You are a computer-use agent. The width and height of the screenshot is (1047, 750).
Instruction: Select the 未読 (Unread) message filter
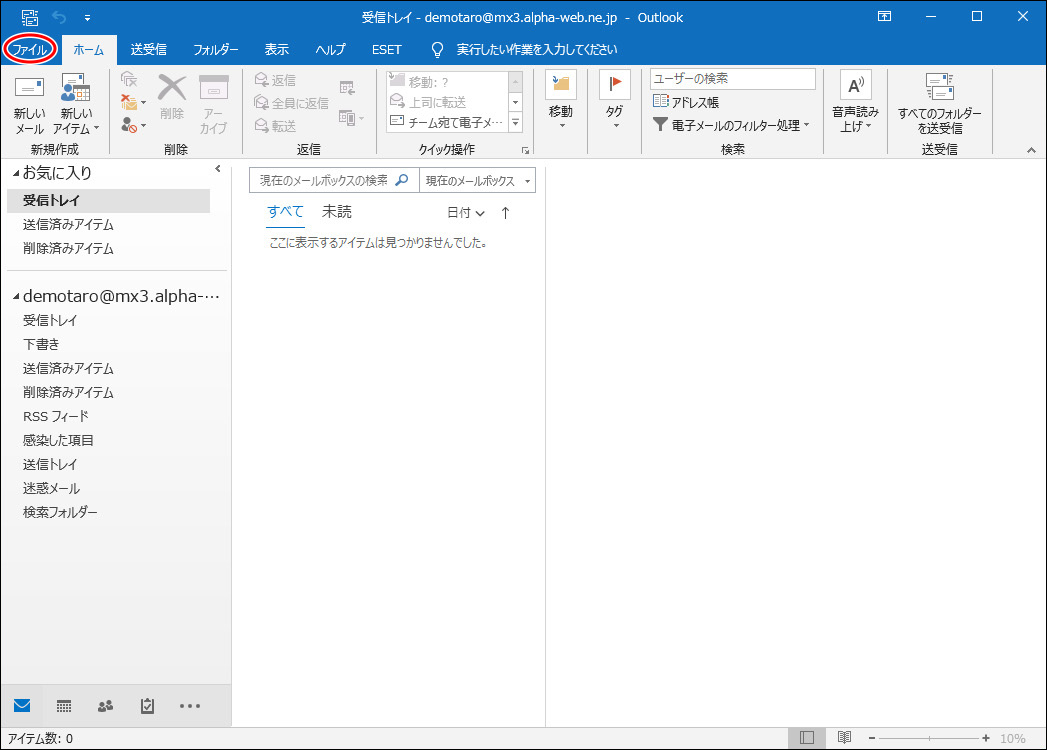point(337,212)
